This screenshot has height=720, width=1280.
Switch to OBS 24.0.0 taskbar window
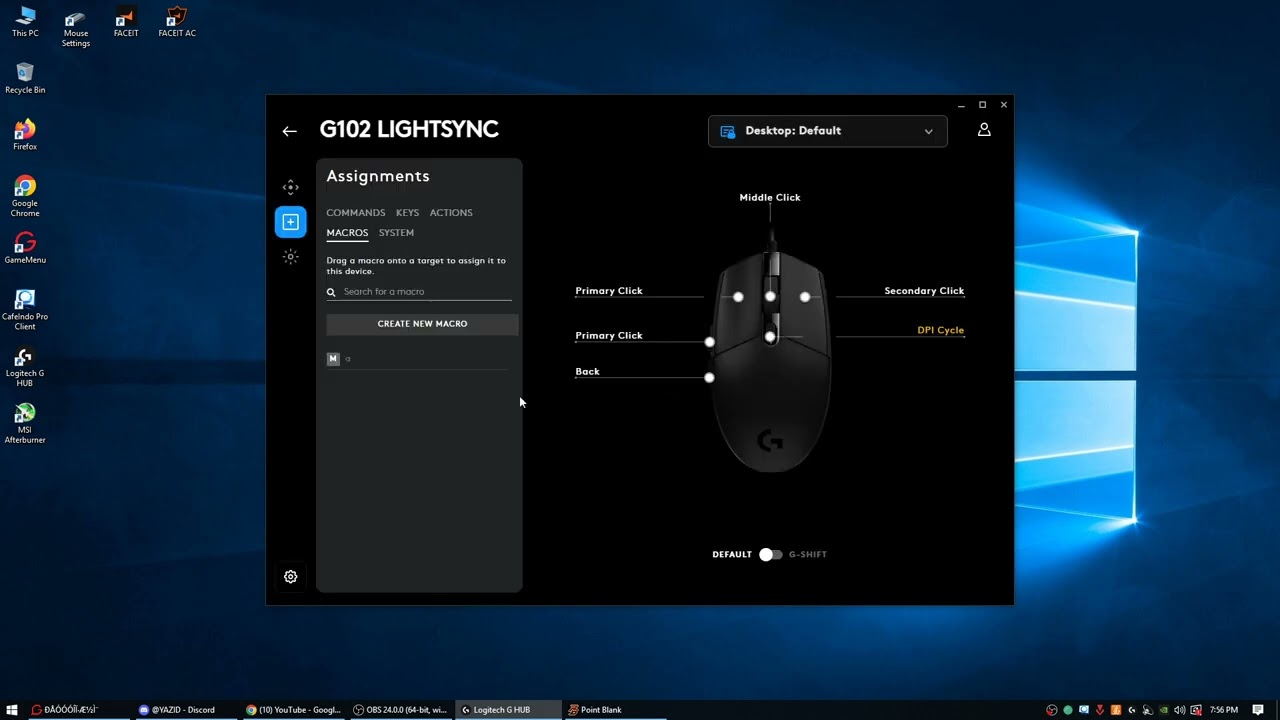click(400, 710)
